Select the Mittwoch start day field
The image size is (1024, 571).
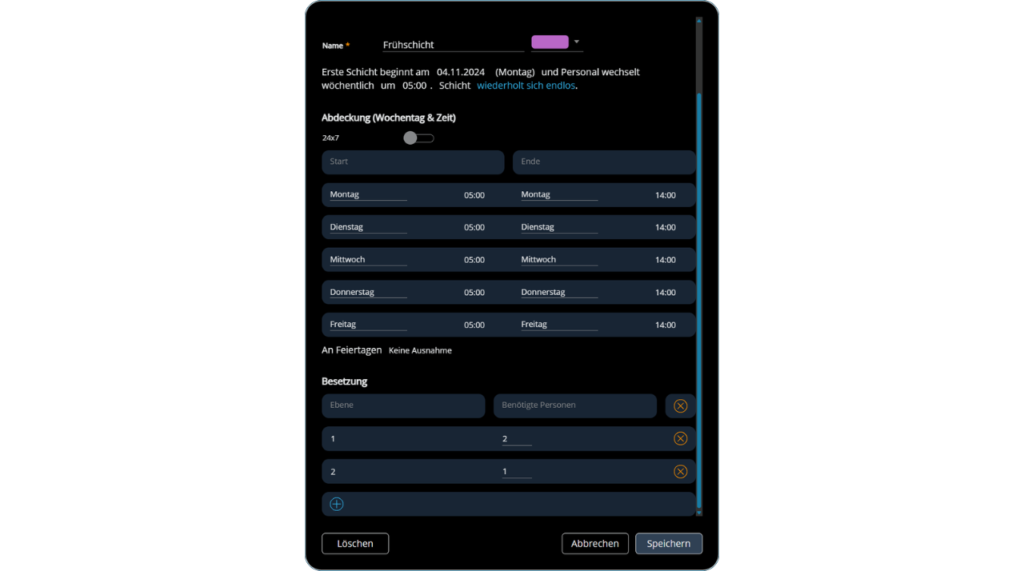tap(368, 259)
